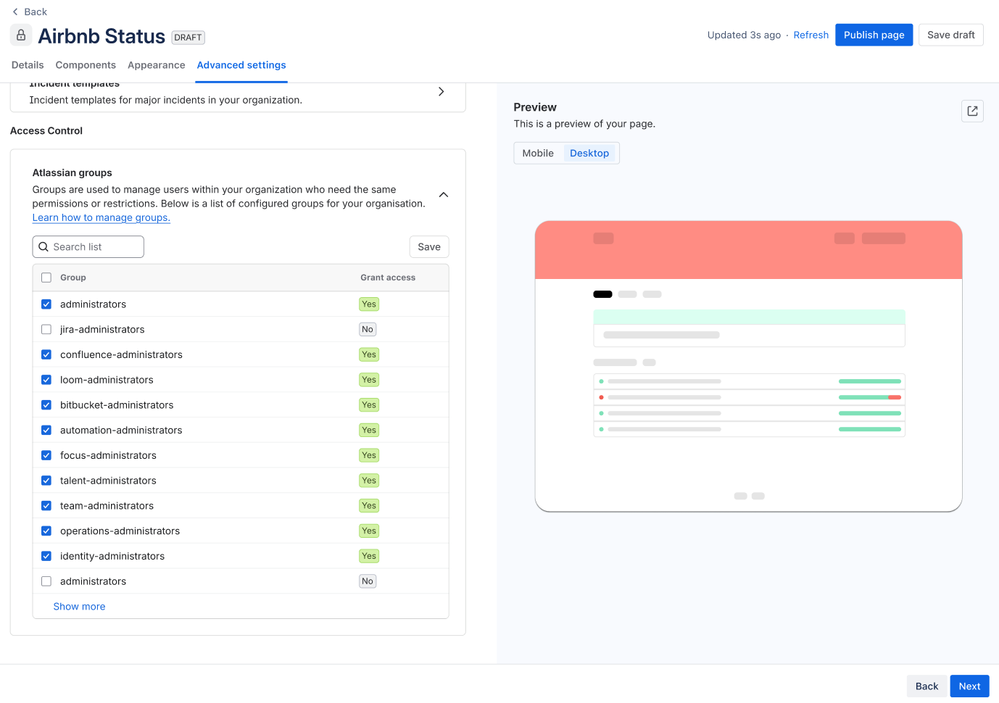Image resolution: width=999 pixels, height=703 pixels.
Task: Click the Next button
Action: [969, 686]
